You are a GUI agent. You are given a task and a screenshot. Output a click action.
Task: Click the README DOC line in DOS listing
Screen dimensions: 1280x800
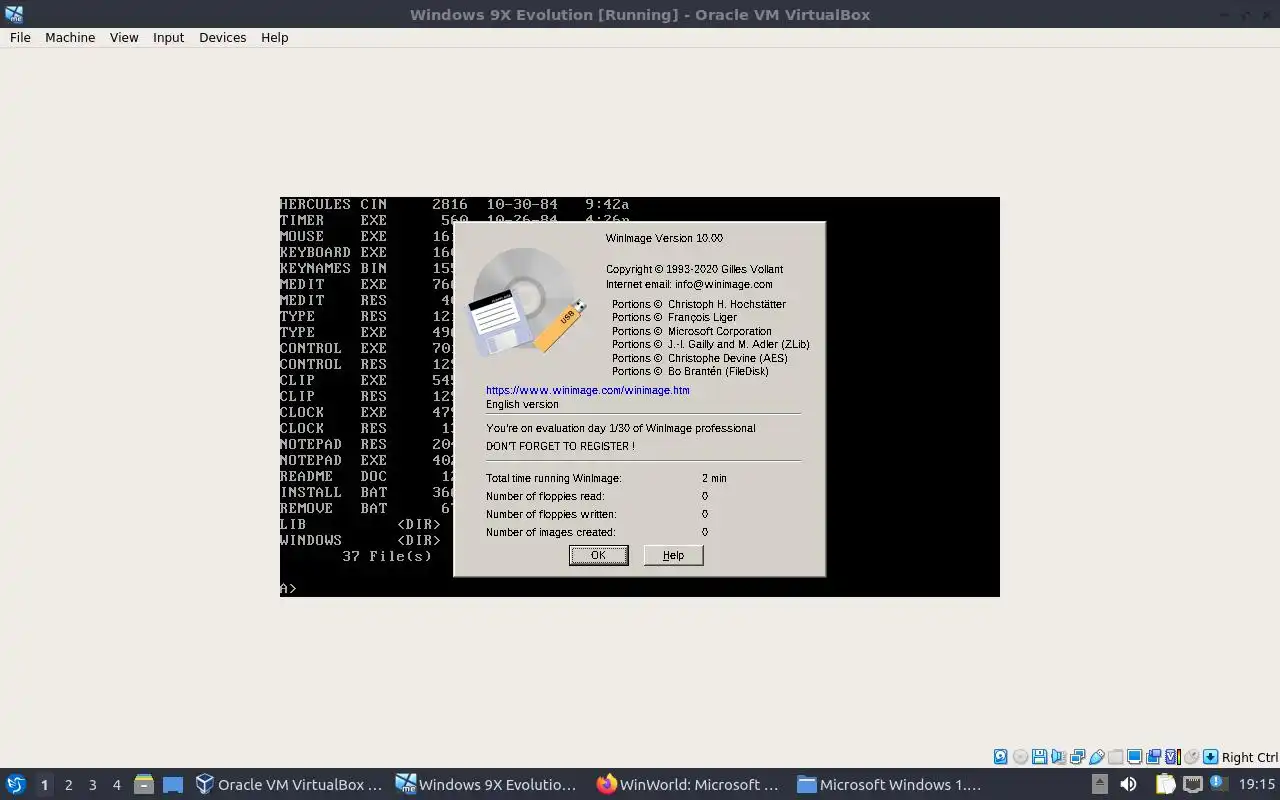coord(366,476)
